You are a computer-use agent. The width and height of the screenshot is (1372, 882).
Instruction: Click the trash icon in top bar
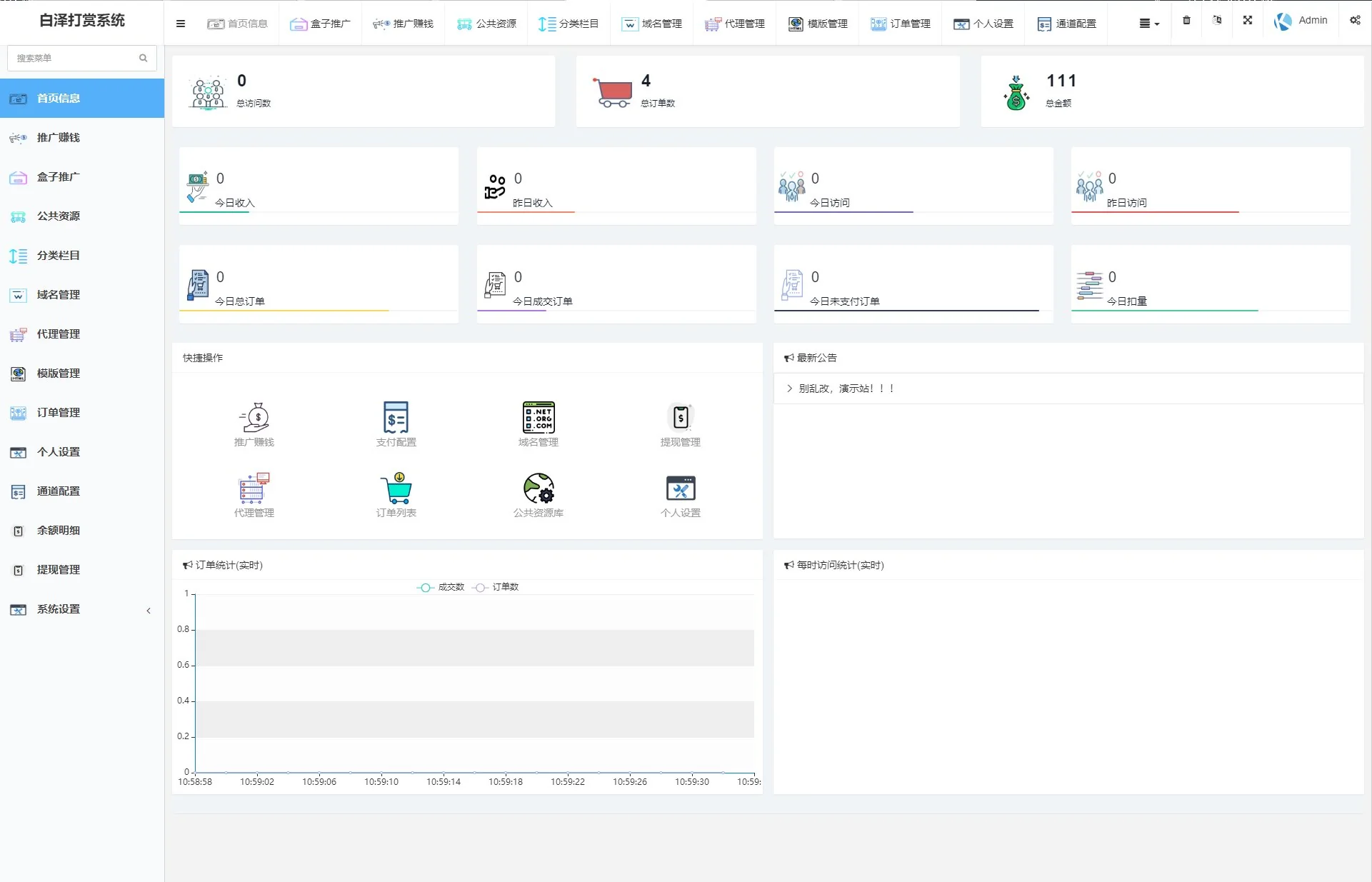(x=1186, y=21)
